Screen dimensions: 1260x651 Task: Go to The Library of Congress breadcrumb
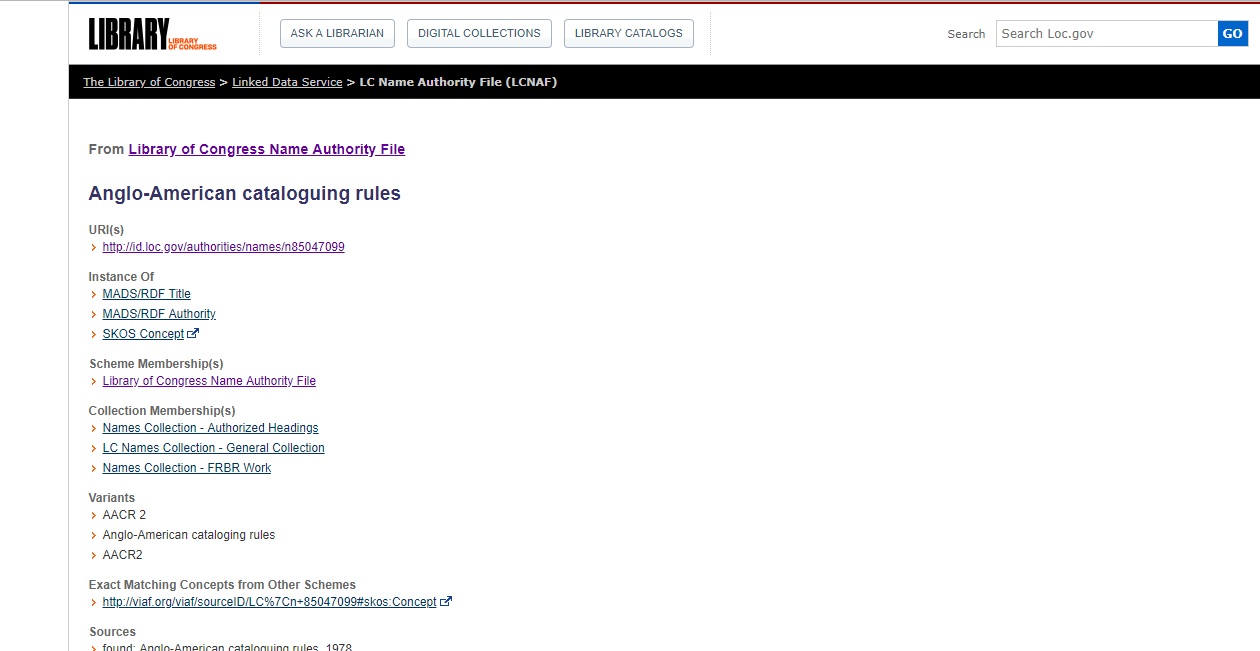click(x=149, y=82)
